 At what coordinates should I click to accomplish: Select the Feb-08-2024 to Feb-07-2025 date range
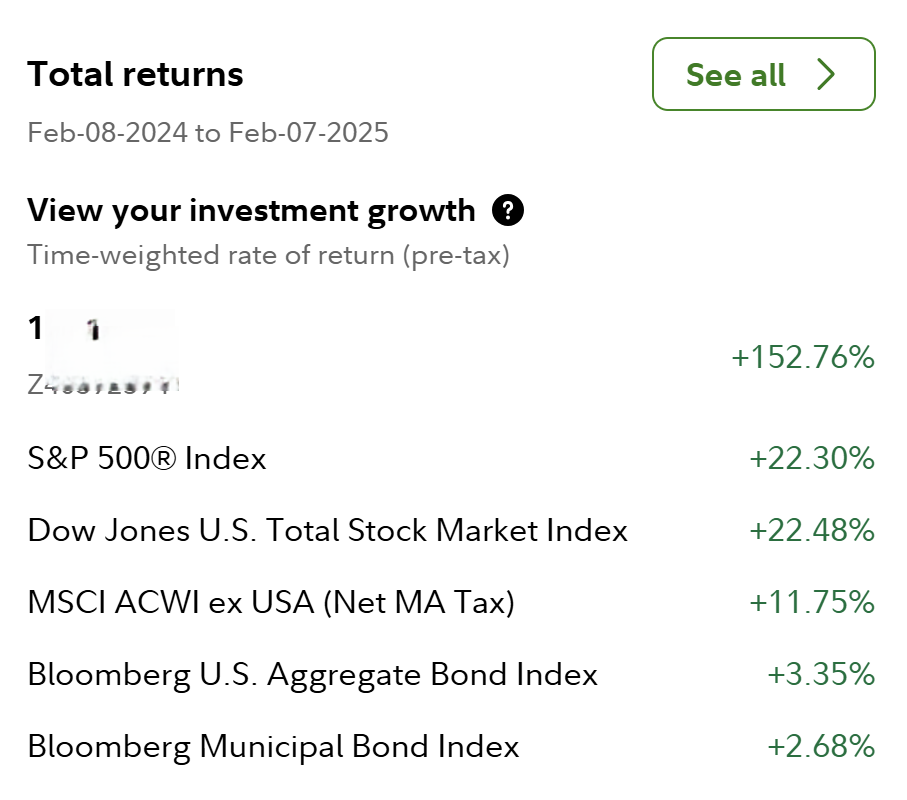pos(207,132)
